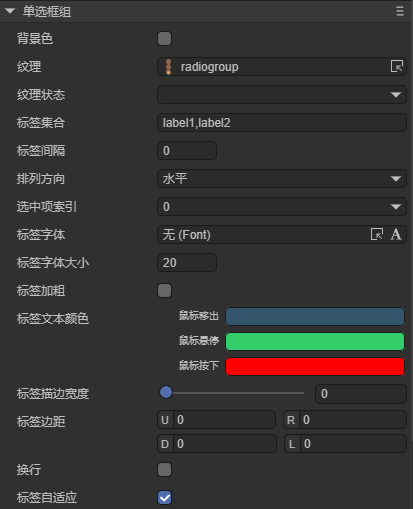The height and width of the screenshot is (509, 413).
Task: Click the 鼠标悬停 green color swatch
Action: [x=315, y=341]
